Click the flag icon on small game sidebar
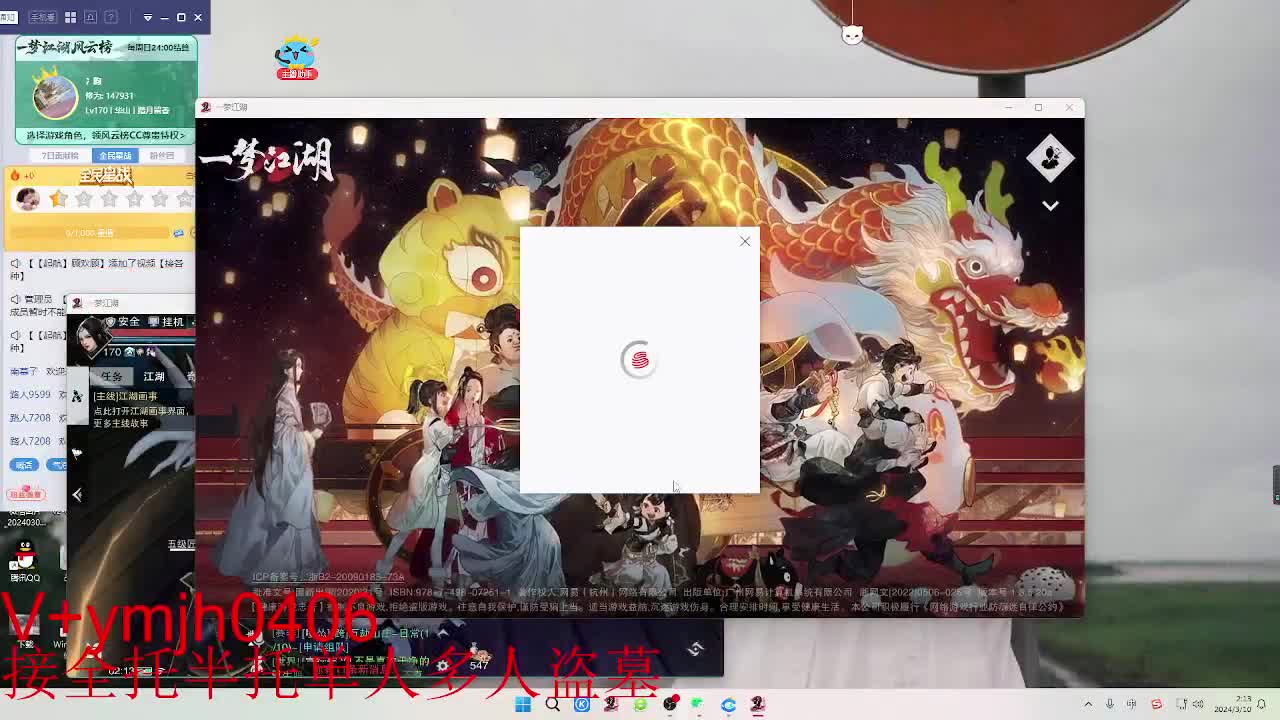Image resolution: width=1280 pixels, height=720 pixels. (77, 453)
